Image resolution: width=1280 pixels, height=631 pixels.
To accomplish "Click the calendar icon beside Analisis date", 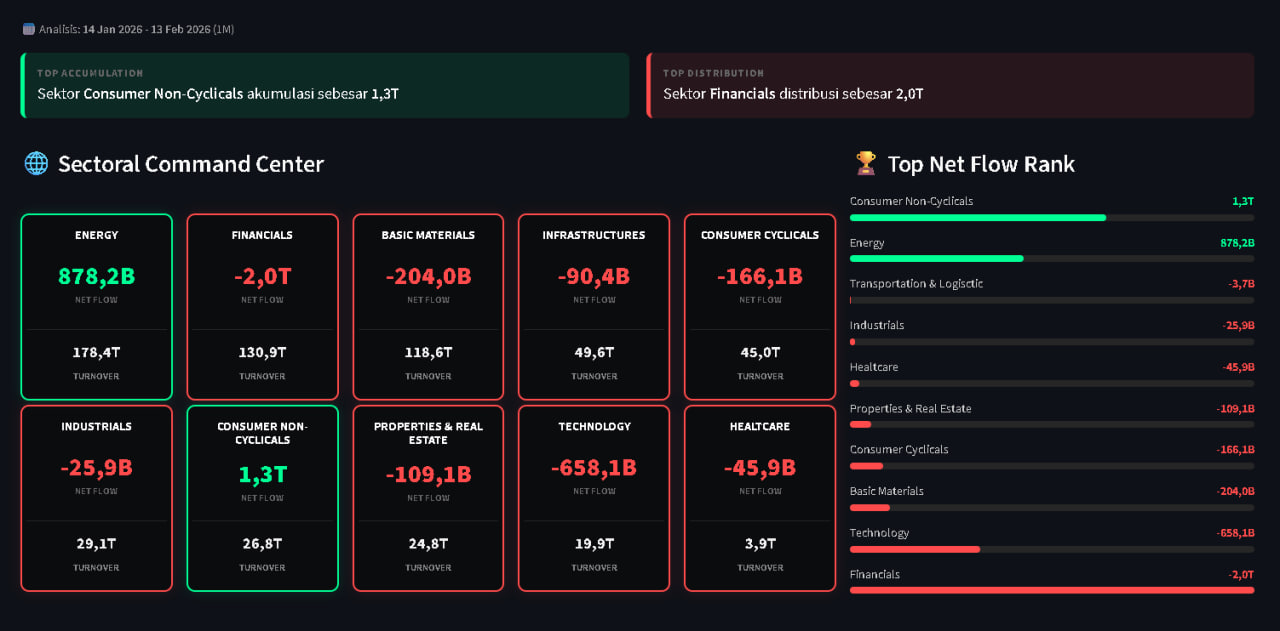I will point(28,29).
